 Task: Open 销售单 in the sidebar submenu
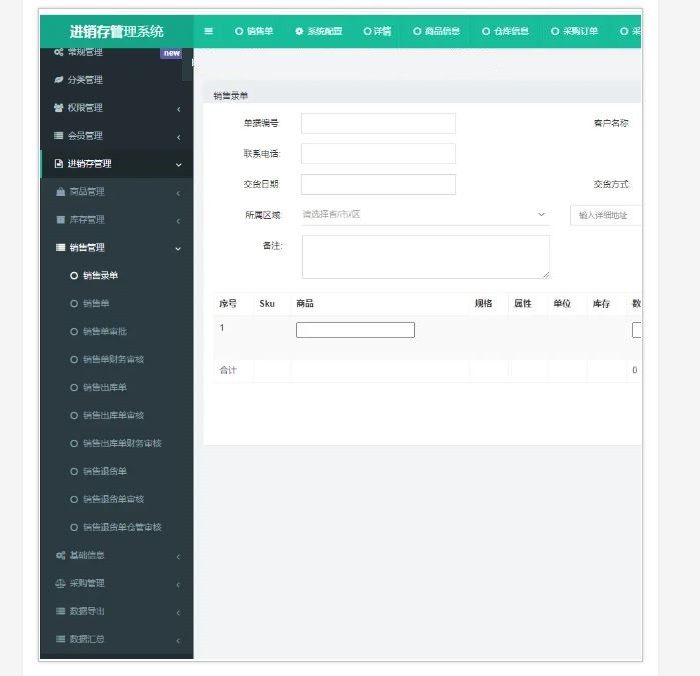96,304
